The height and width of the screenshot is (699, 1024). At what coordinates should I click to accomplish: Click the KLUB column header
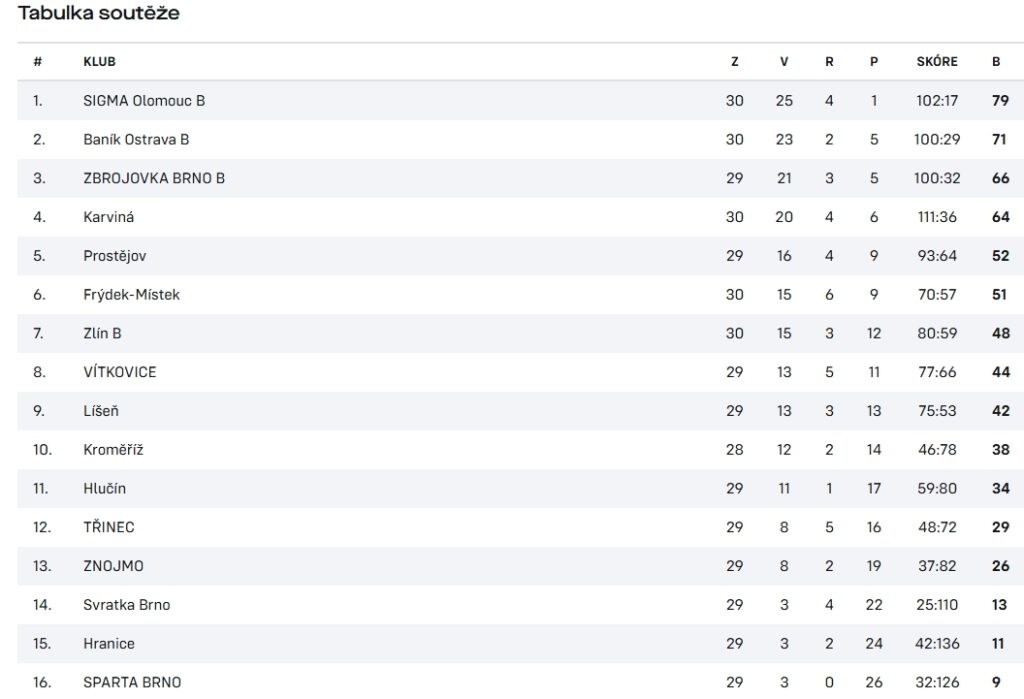tap(99, 61)
